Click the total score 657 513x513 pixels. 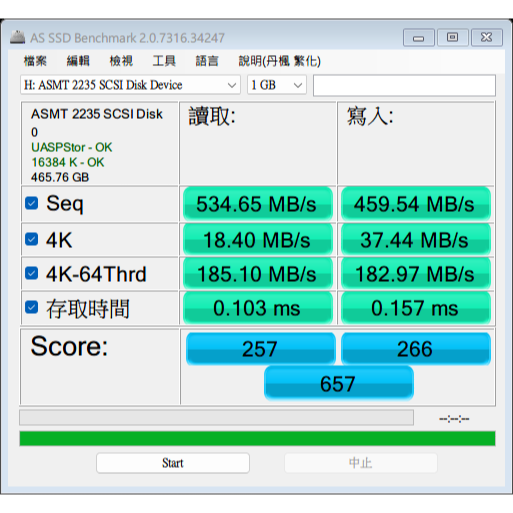pos(338,383)
